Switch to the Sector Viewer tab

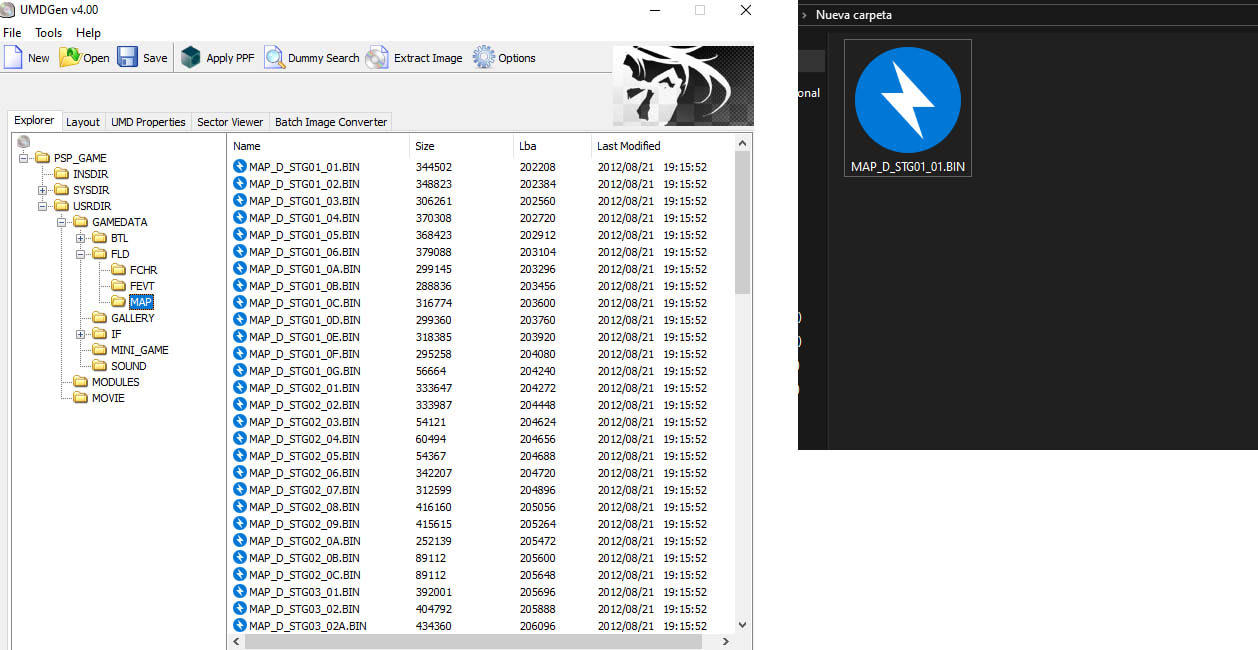click(x=230, y=122)
